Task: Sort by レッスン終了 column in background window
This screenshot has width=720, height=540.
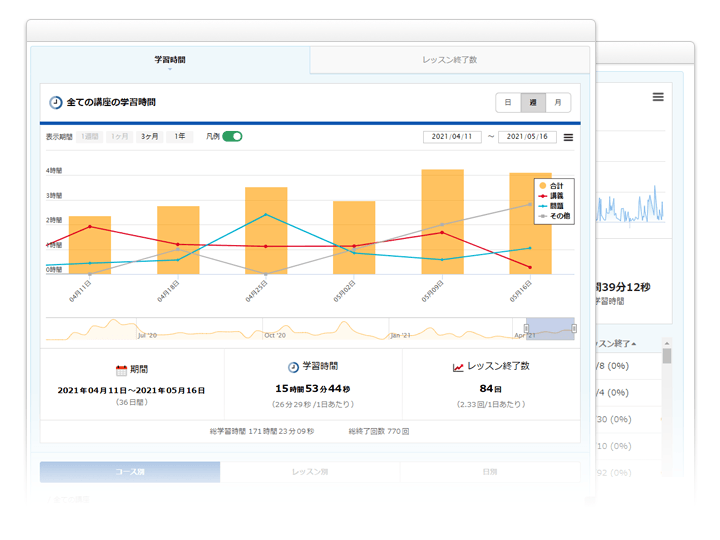Action: click(x=615, y=343)
